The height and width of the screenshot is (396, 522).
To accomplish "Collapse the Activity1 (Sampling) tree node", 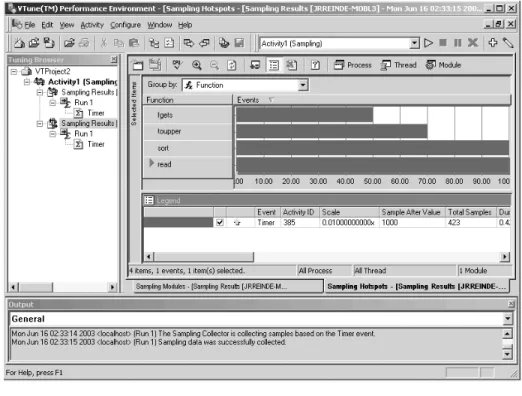I will [x=27, y=82].
